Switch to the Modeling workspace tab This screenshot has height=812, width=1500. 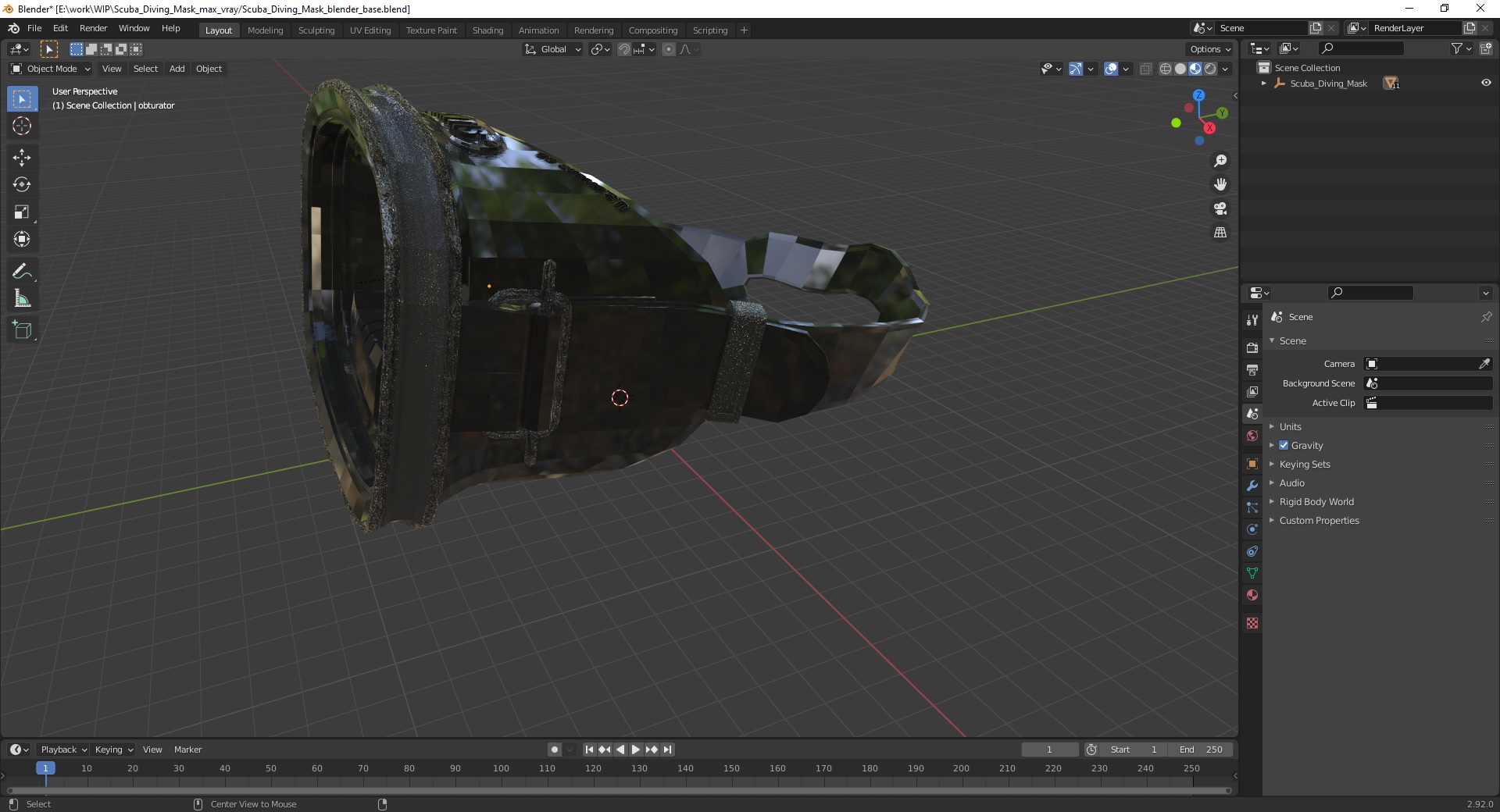pos(265,30)
